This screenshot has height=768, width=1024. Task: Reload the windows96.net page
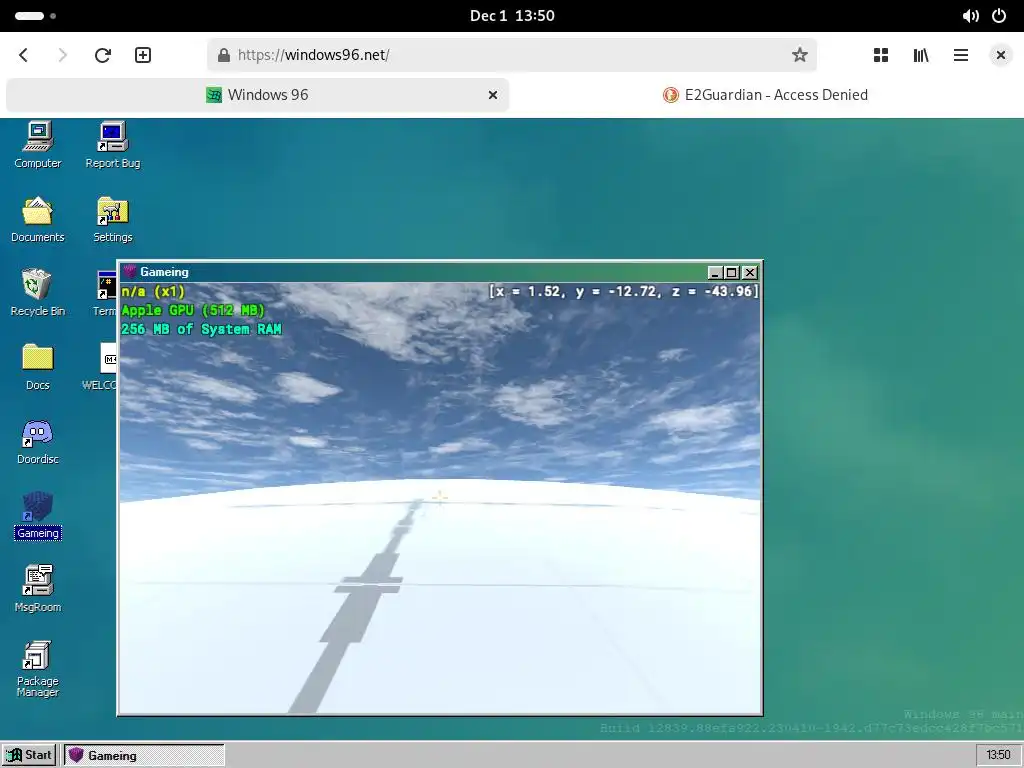coord(103,55)
